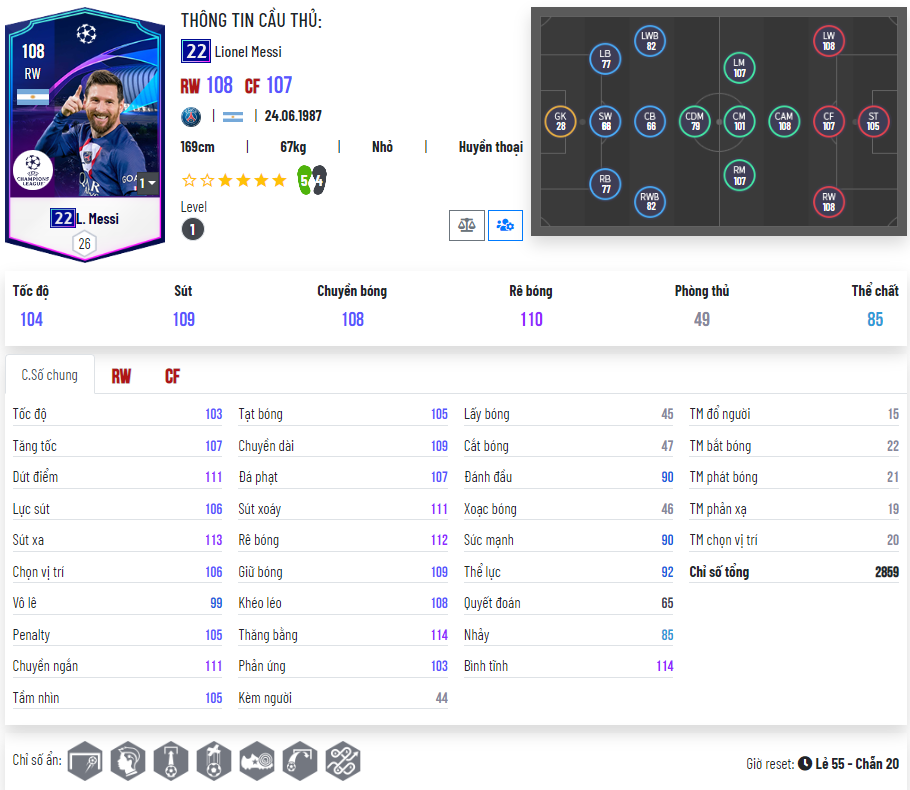This screenshot has width=910, height=790.
Task: Click the blue team group icon button
Action: (x=505, y=225)
